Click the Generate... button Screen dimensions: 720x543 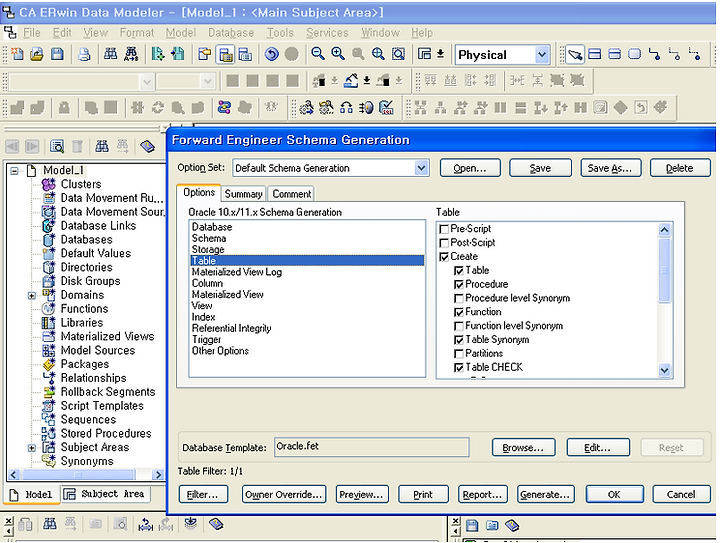coord(545,495)
